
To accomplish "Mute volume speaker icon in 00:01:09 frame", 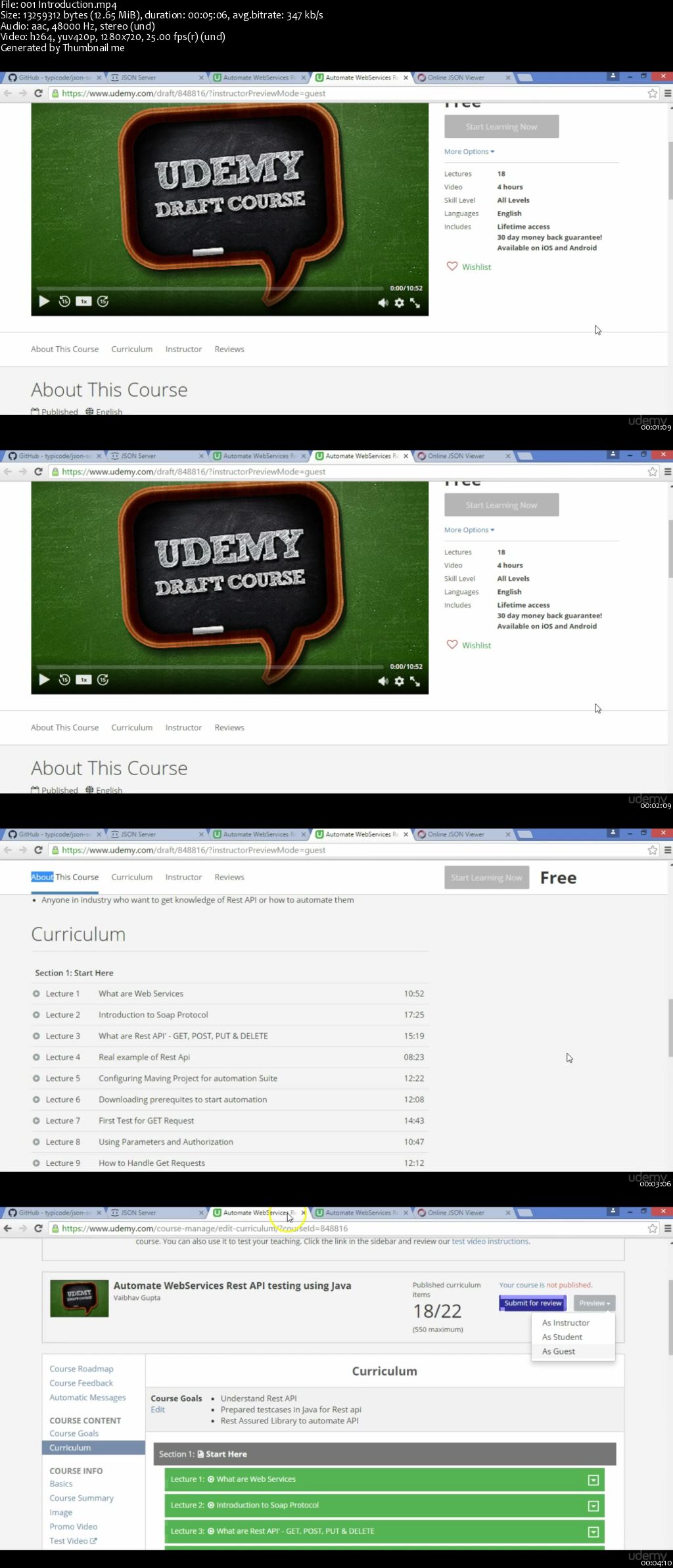I will pyautogui.click(x=383, y=303).
